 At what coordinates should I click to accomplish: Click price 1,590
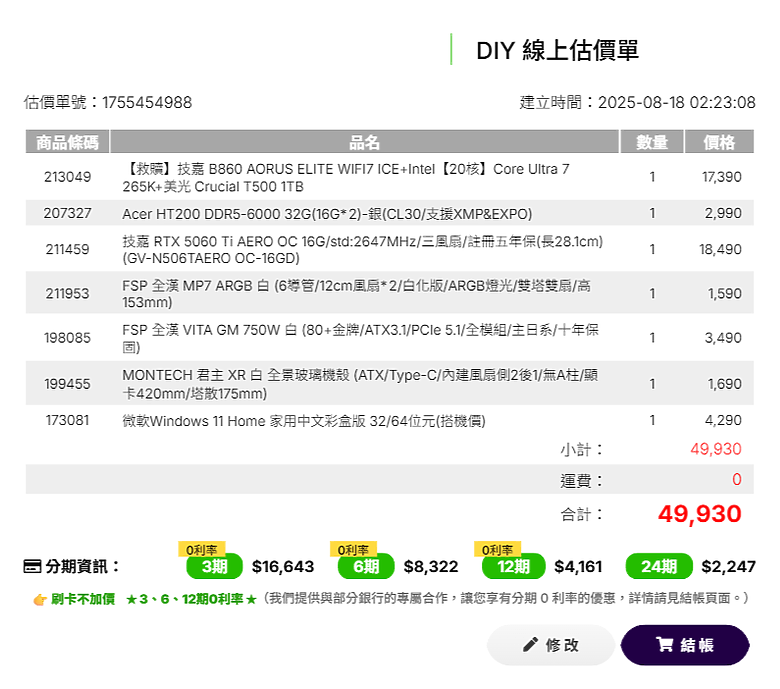coord(725,294)
